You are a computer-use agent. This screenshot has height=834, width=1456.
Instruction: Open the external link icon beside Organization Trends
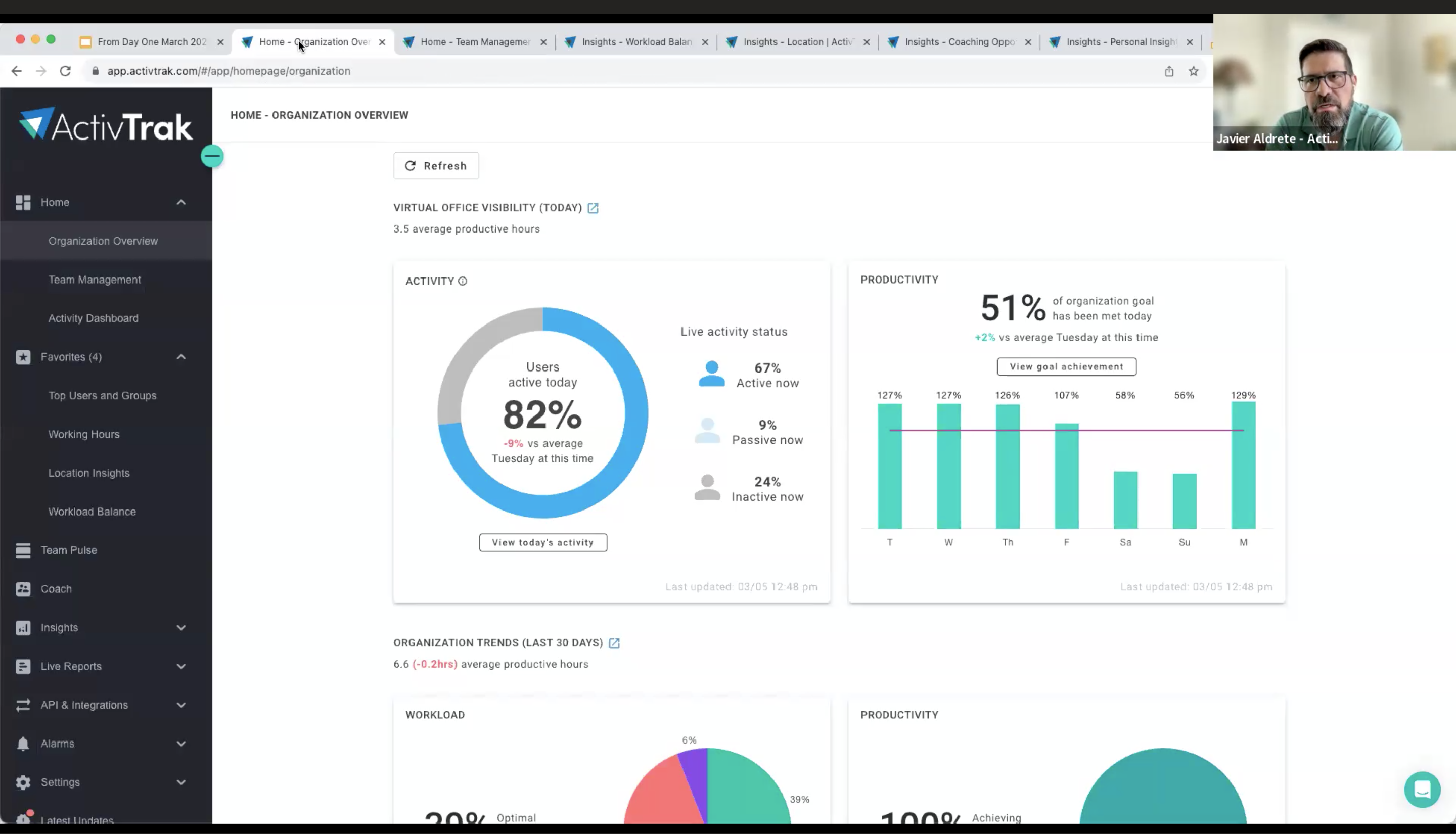[614, 643]
